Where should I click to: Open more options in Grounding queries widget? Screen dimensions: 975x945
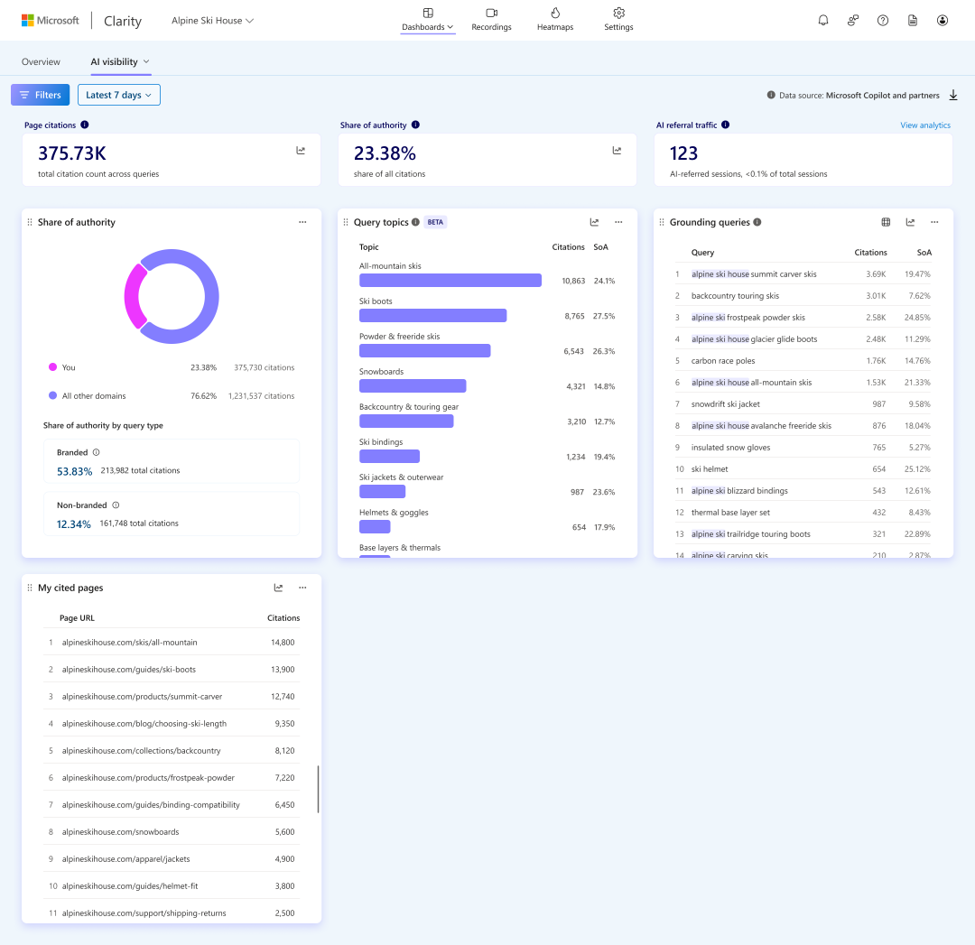point(934,222)
